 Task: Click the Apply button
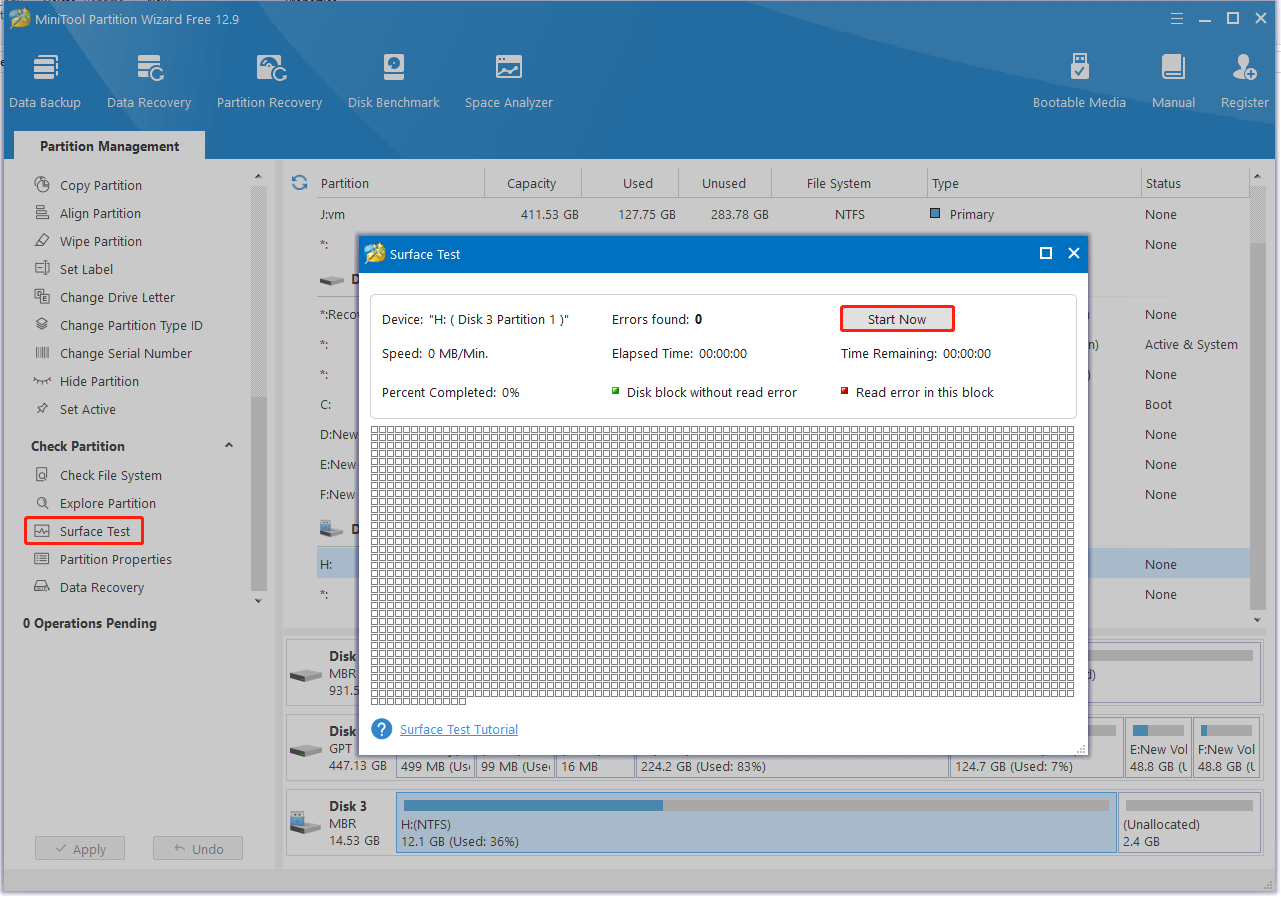[x=80, y=849]
